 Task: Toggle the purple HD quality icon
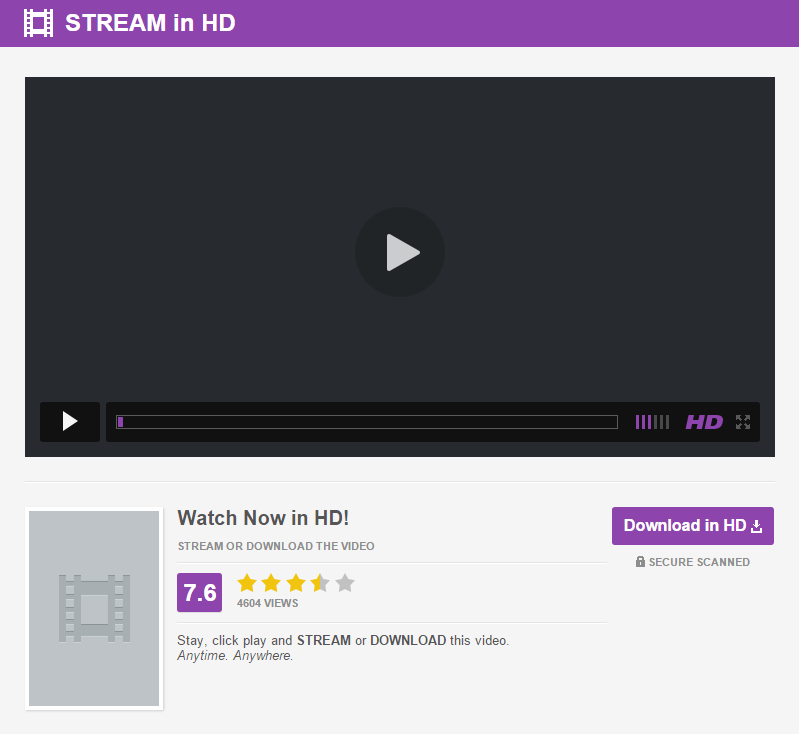tap(704, 422)
